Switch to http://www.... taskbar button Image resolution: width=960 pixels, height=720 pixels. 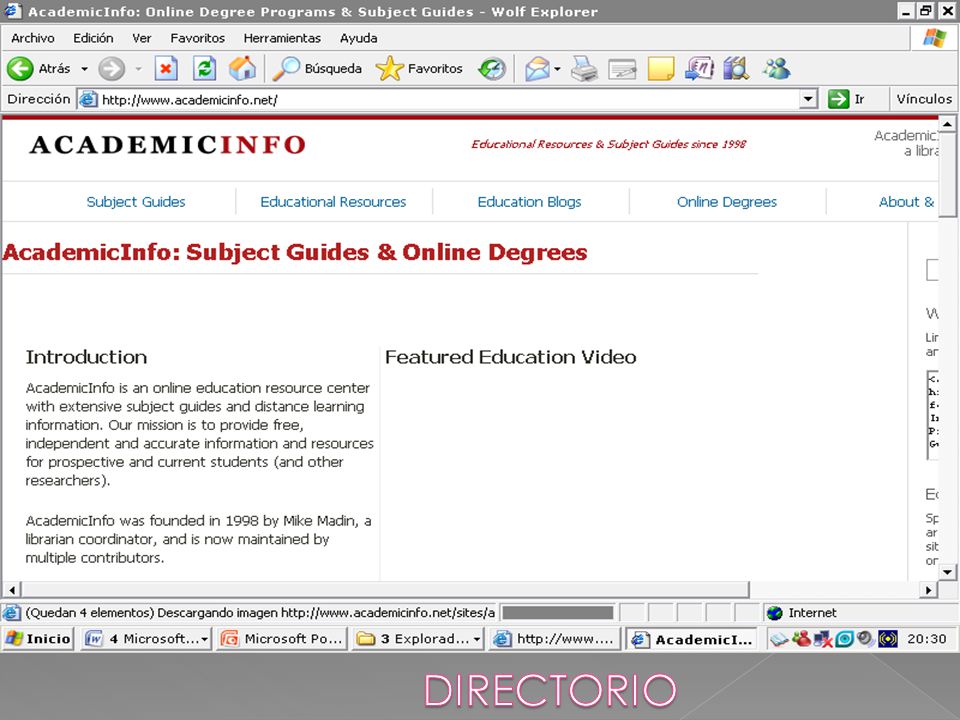click(x=555, y=639)
